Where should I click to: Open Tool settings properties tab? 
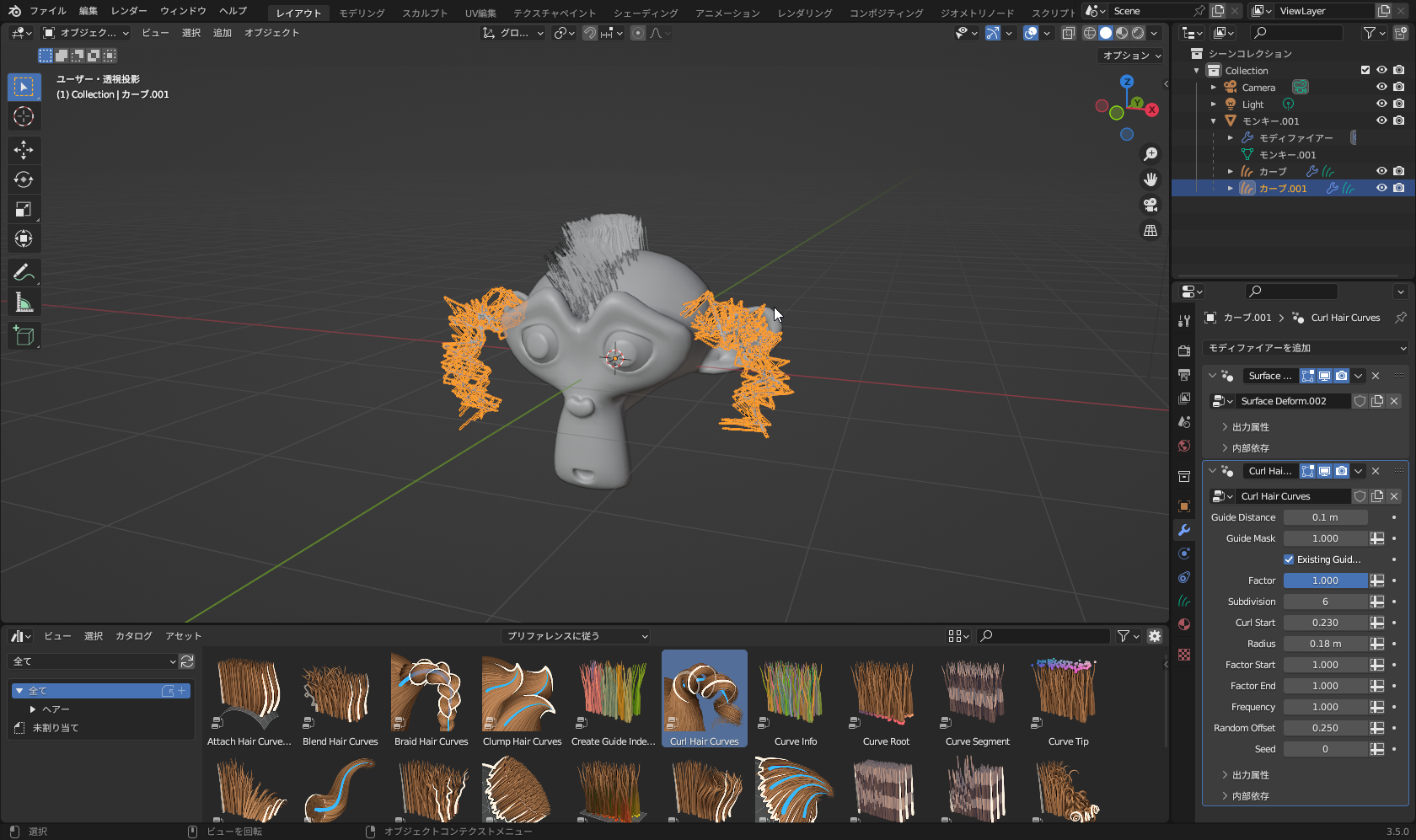(1184, 321)
